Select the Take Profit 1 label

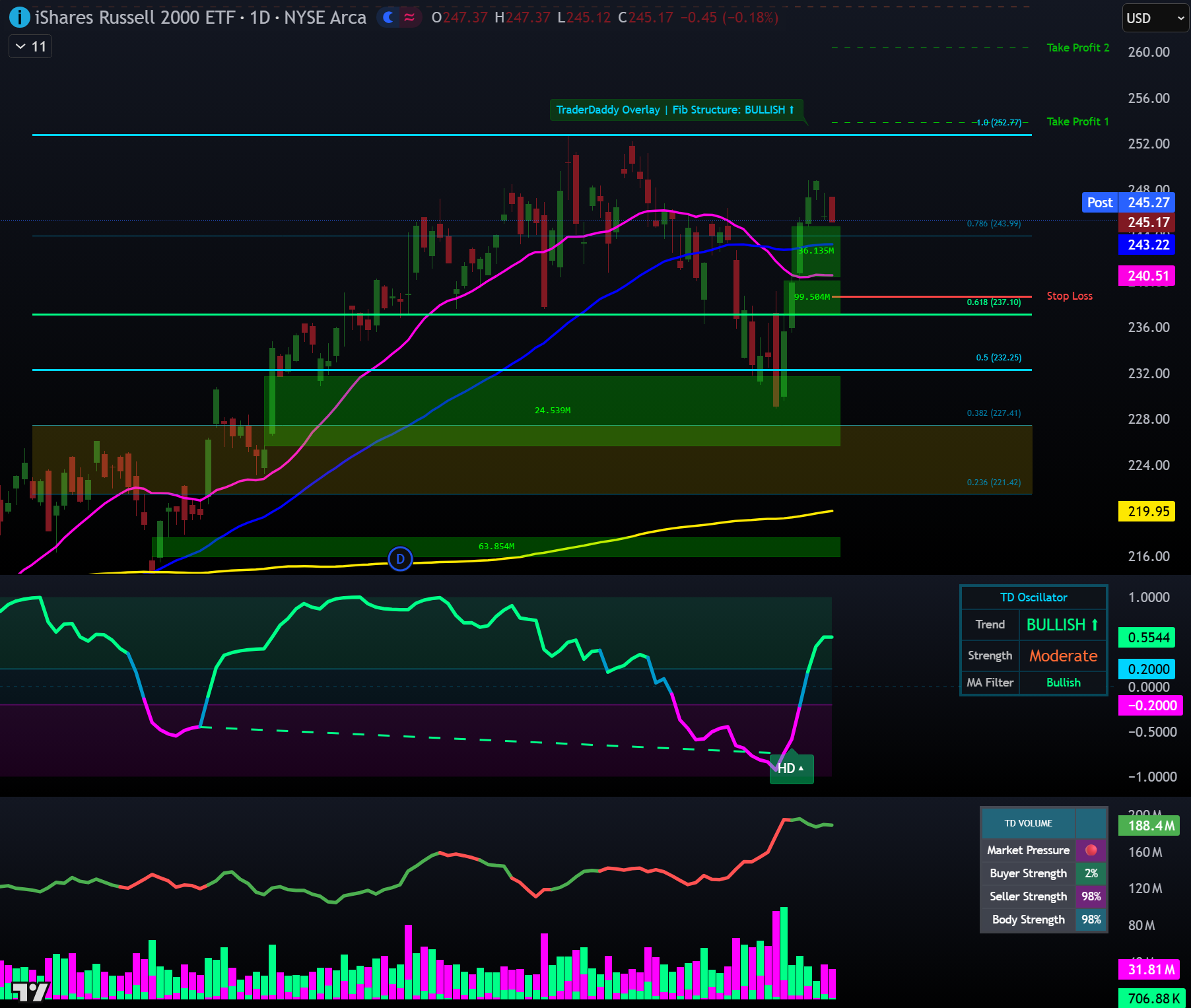click(x=1077, y=121)
